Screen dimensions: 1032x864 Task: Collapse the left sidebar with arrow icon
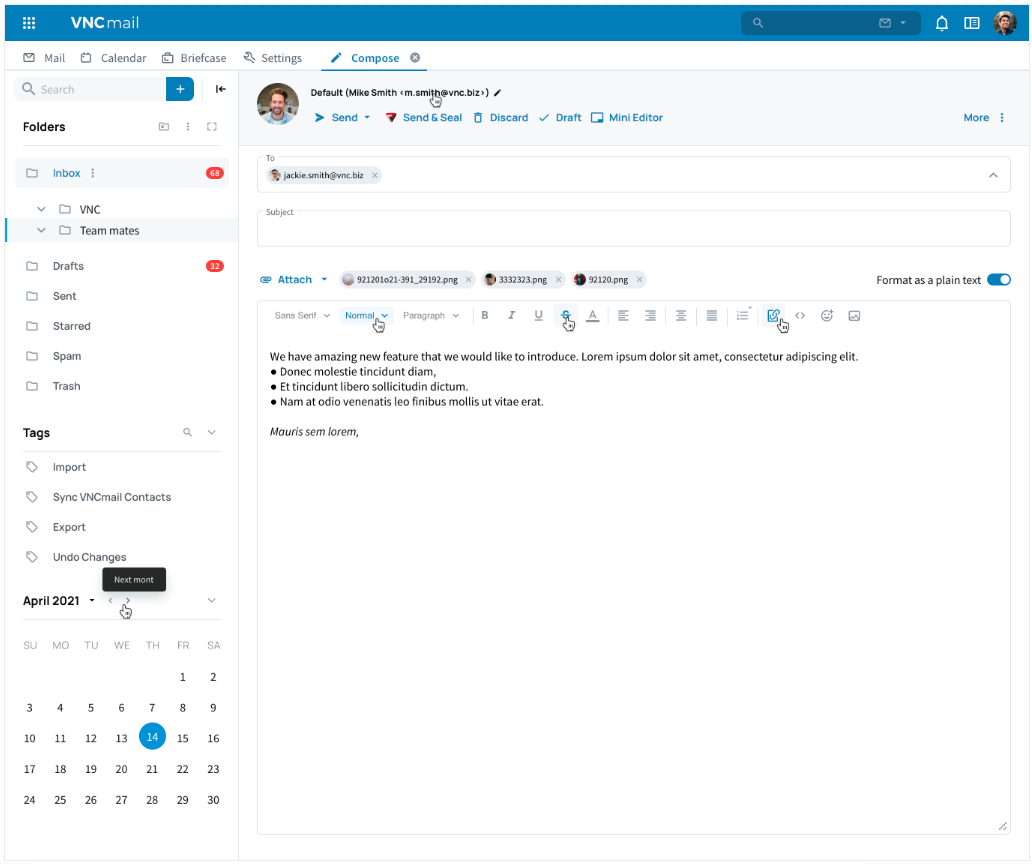click(221, 89)
